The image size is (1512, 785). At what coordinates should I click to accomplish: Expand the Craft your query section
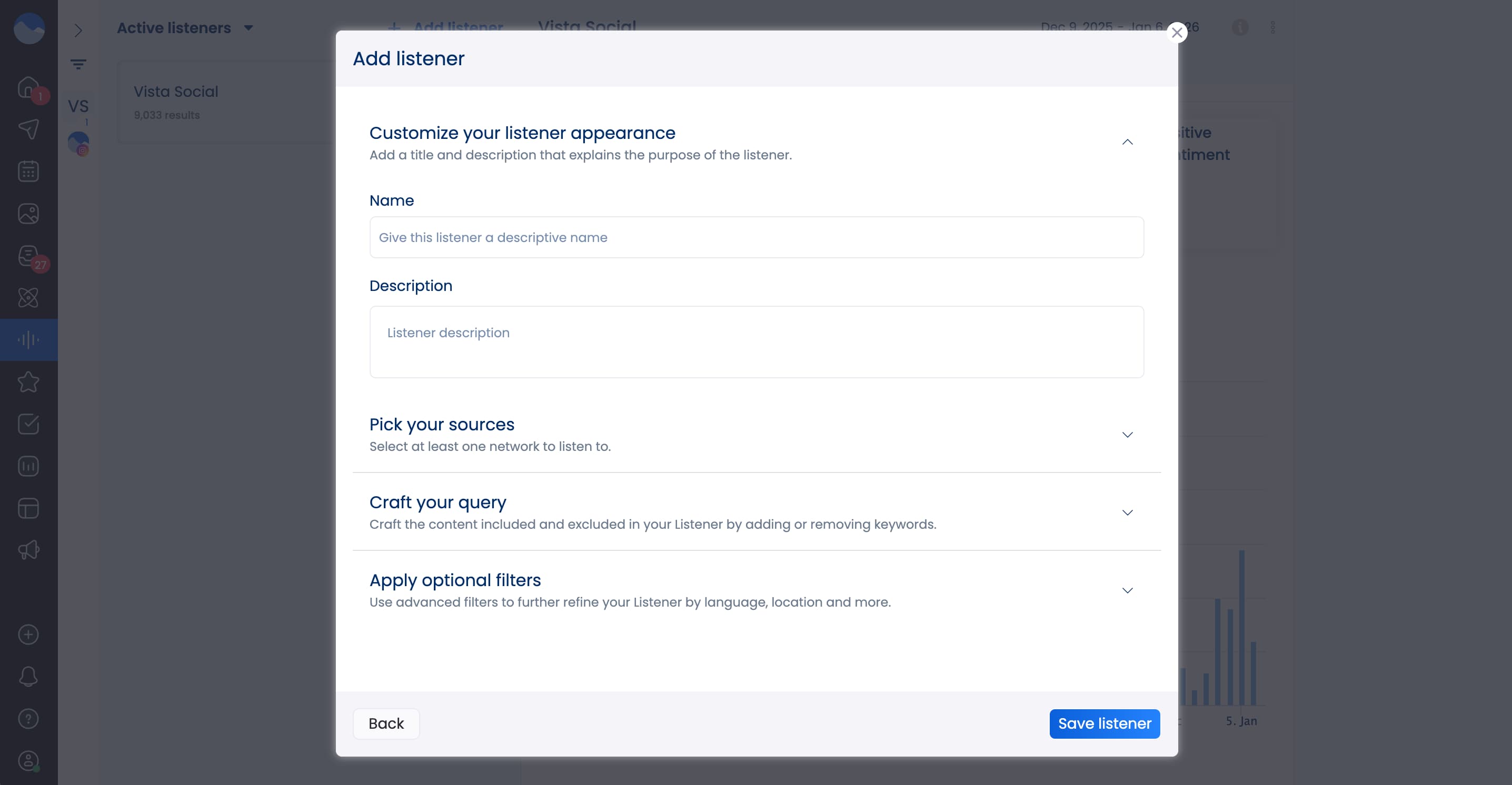1127,512
